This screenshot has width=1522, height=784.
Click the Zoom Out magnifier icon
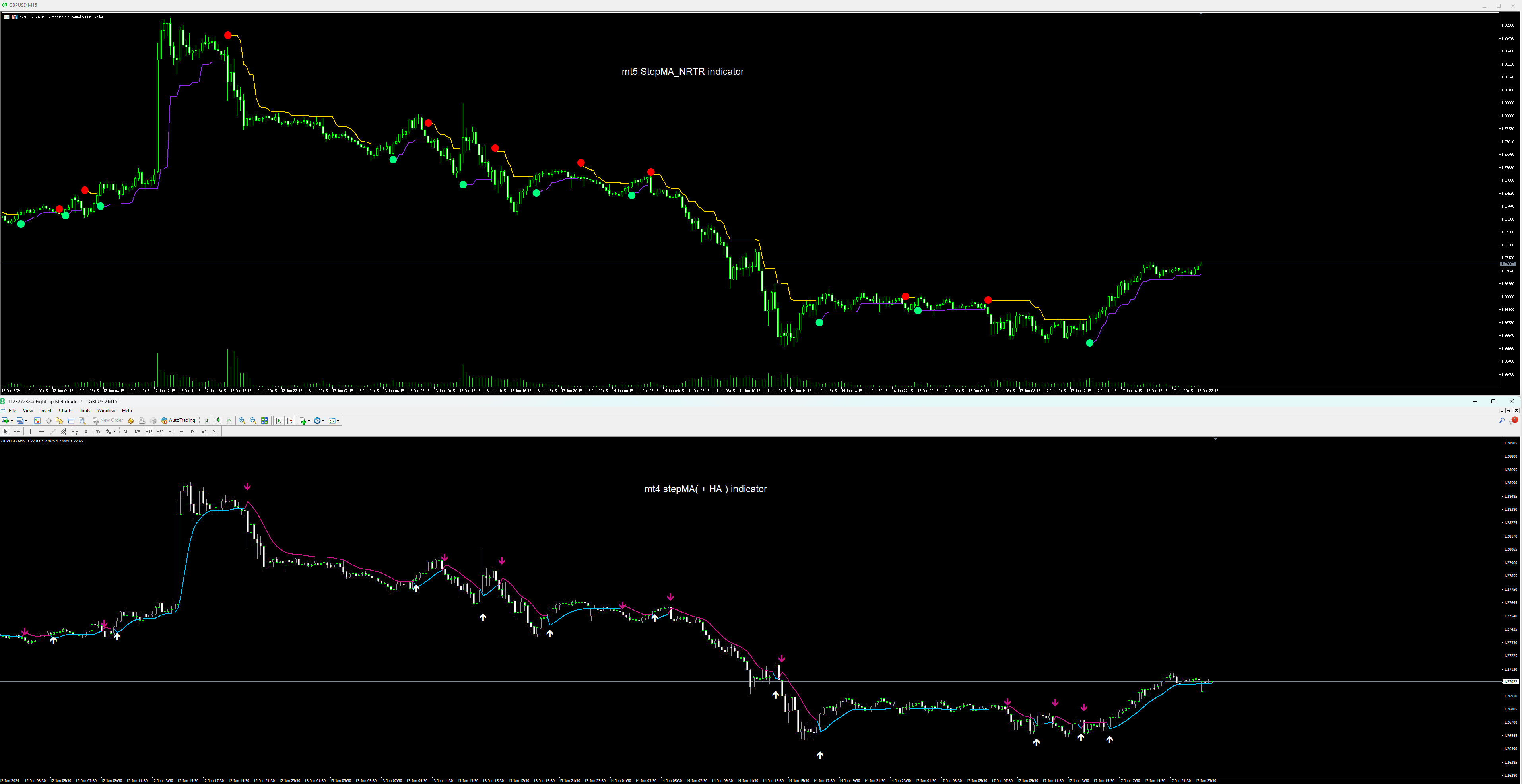click(254, 421)
